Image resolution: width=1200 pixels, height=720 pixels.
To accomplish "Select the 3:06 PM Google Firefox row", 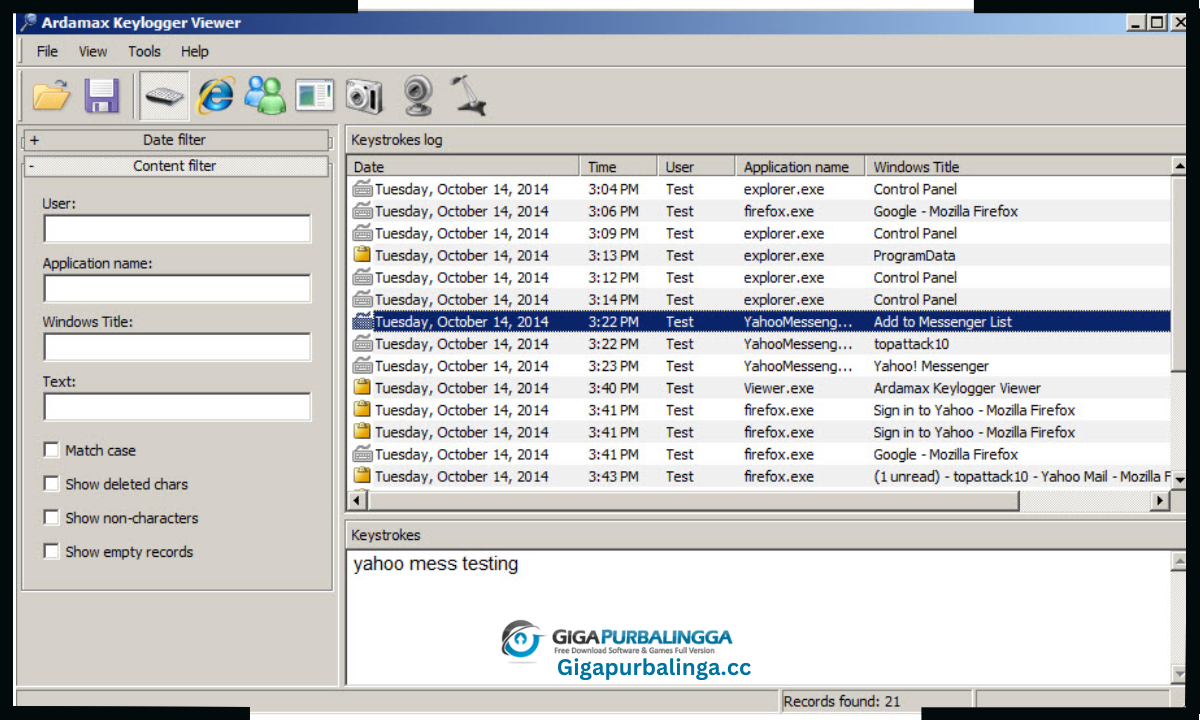I will point(760,211).
